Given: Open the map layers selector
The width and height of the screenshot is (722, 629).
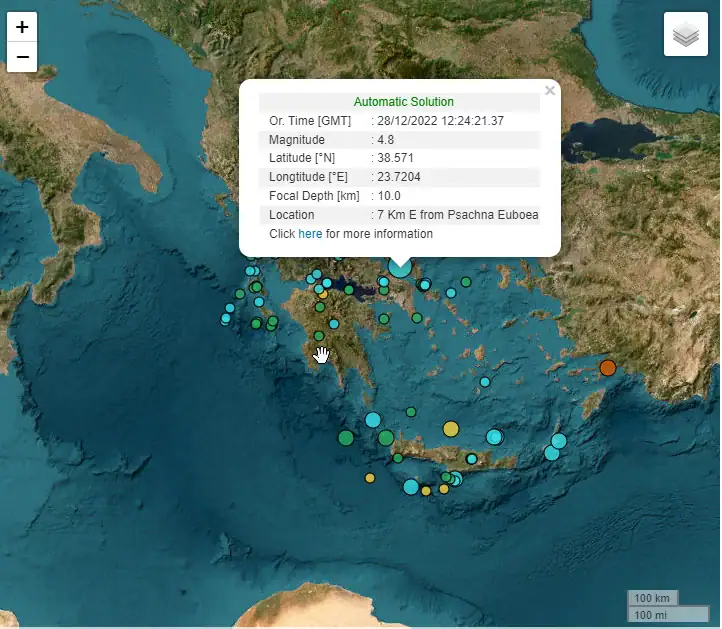Looking at the screenshot, I should coord(685,36).
